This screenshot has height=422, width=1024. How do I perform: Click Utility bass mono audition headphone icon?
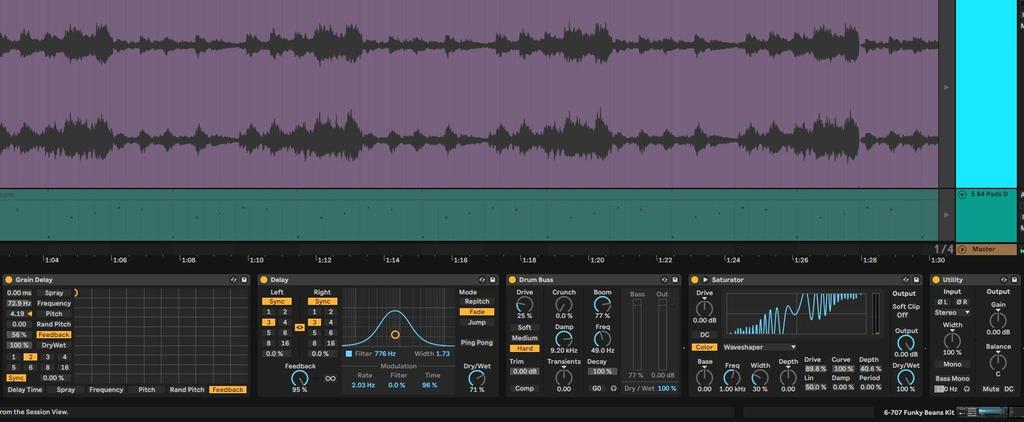(966, 388)
